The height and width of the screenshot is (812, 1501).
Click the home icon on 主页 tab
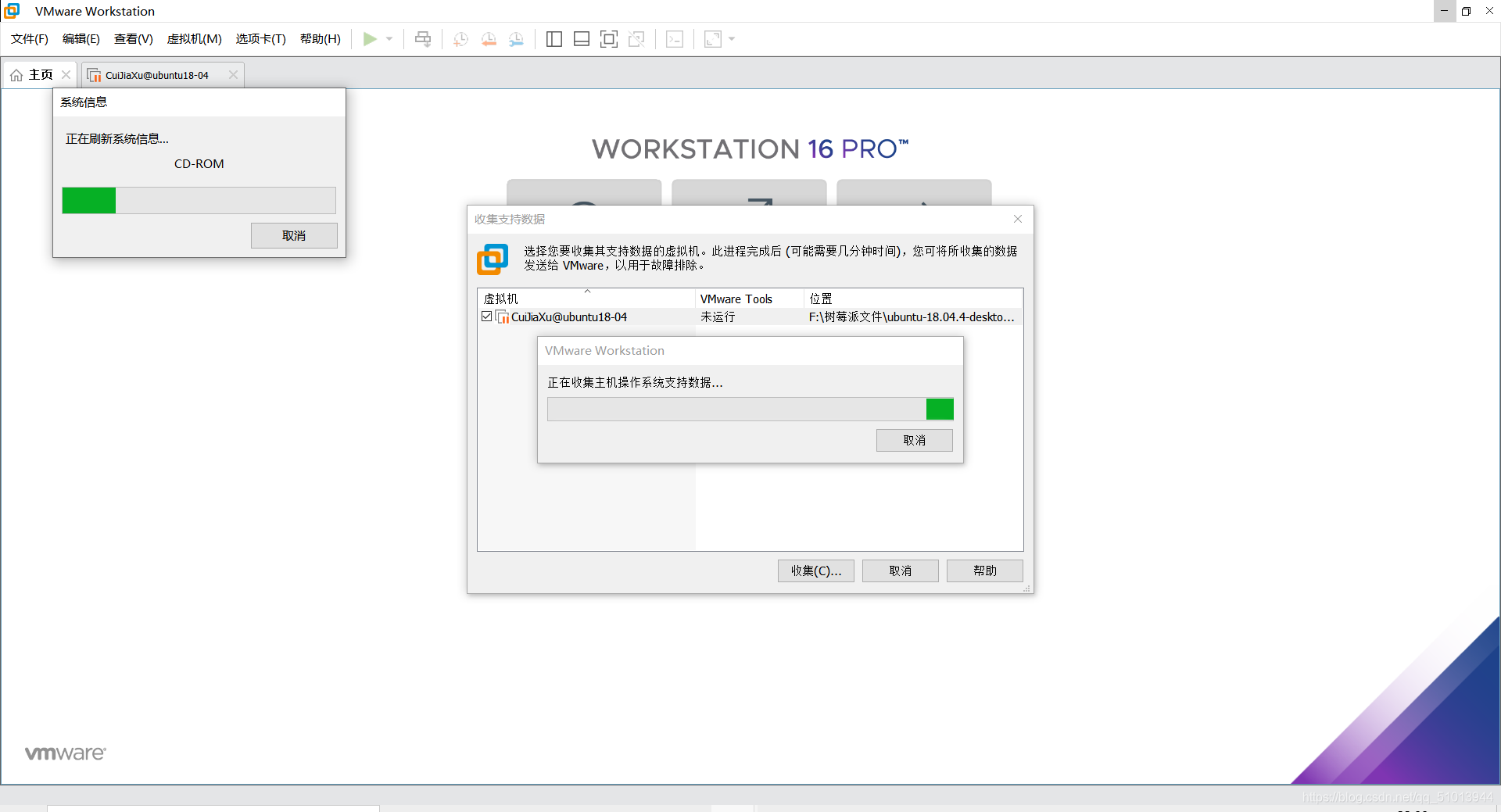(16, 75)
